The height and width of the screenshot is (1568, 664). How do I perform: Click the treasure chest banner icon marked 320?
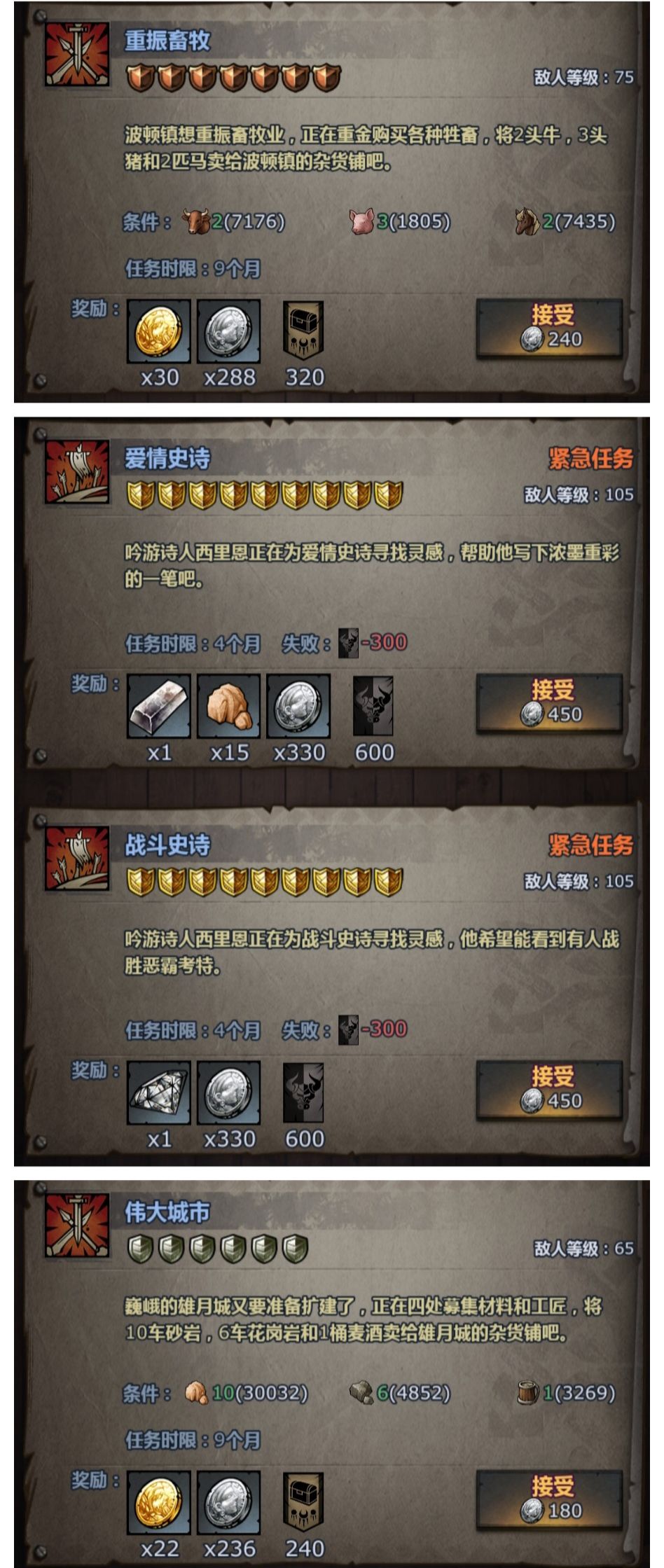point(303,331)
